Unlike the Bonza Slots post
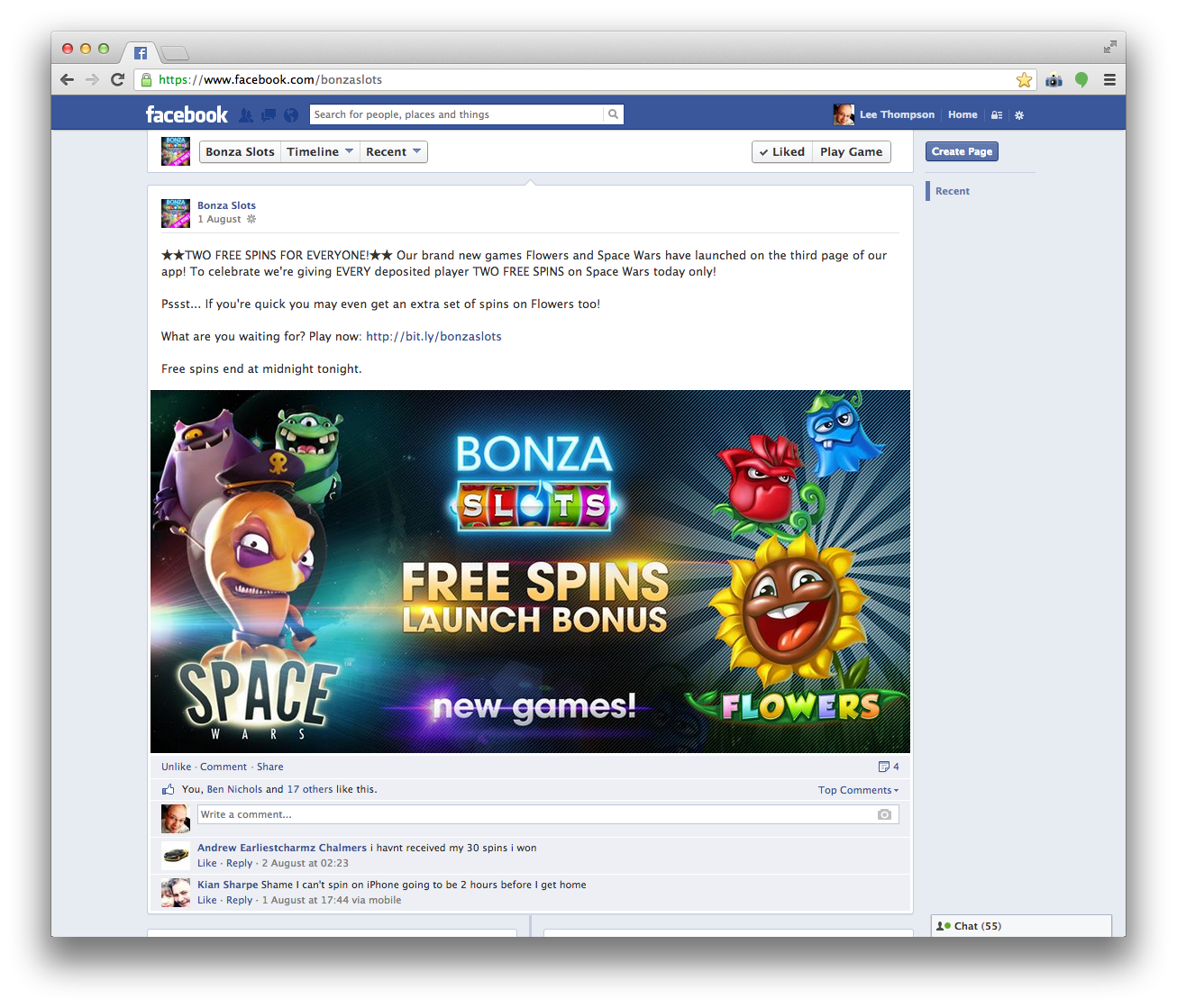Viewport: 1177px width, 1008px height. click(x=176, y=767)
